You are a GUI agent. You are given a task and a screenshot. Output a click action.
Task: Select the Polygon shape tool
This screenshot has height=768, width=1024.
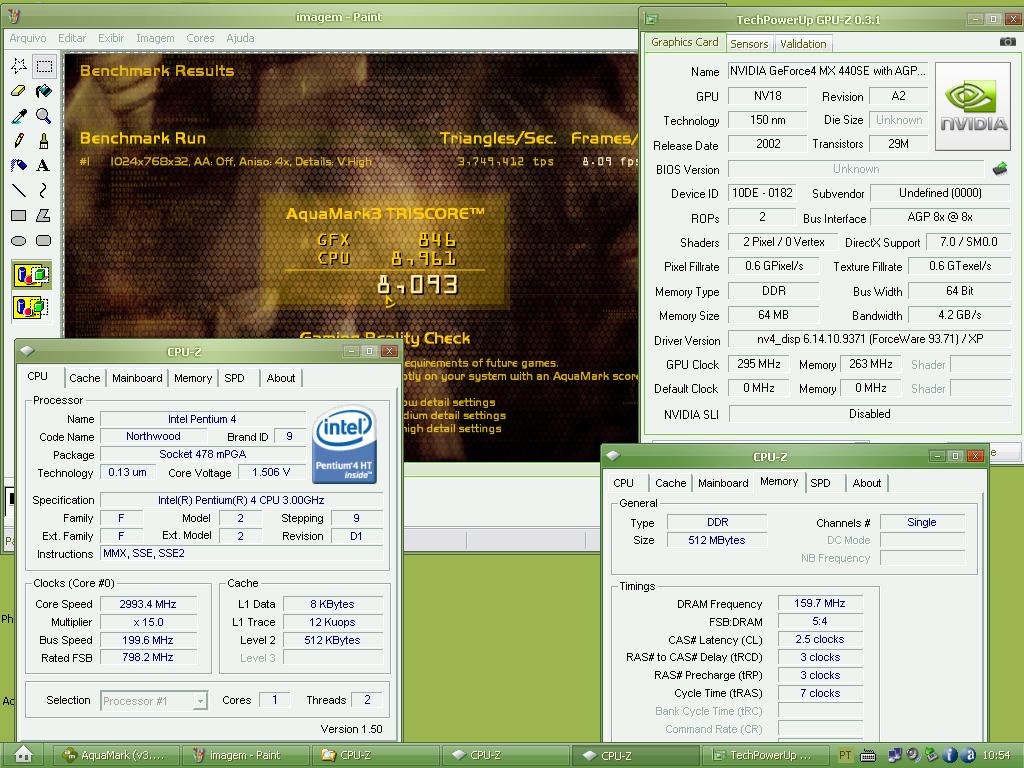tap(44, 216)
